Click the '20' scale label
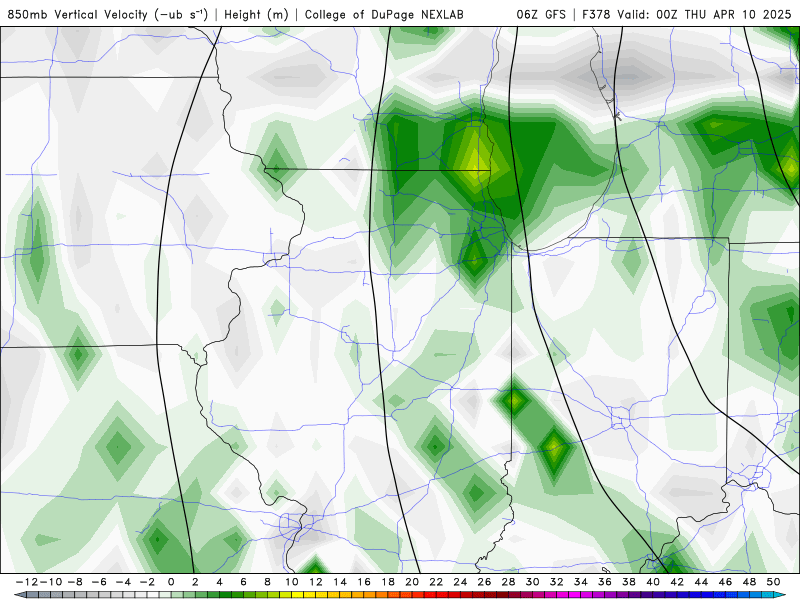 click(412, 582)
